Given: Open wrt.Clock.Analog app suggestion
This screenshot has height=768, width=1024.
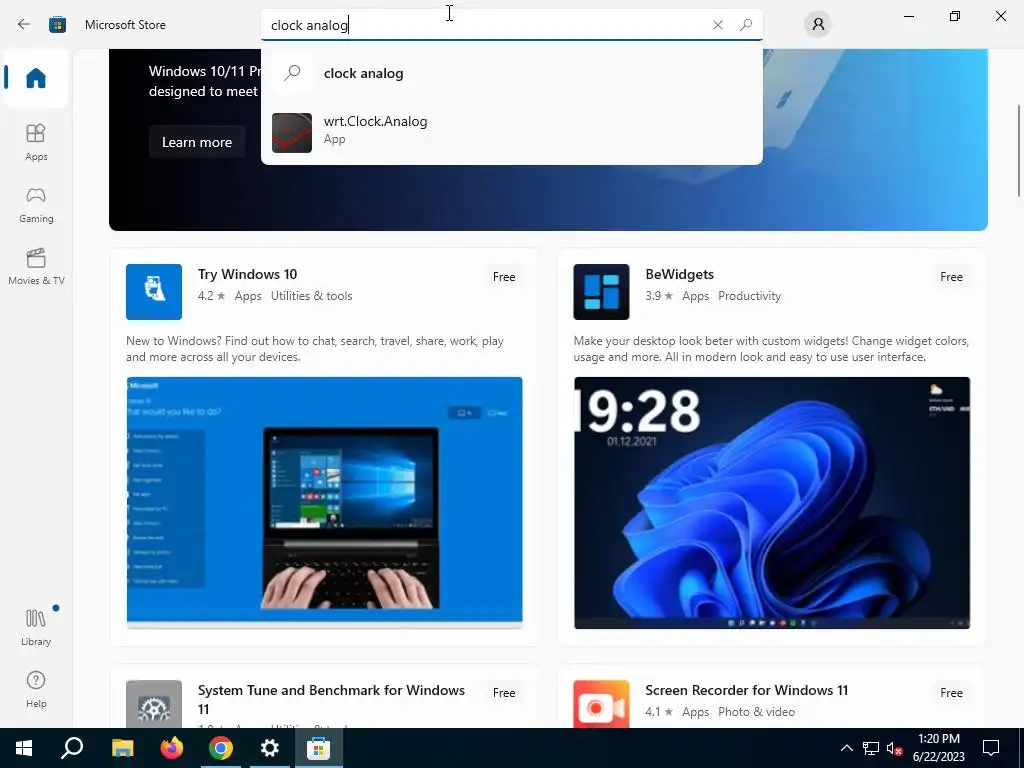Looking at the screenshot, I should tap(511, 131).
